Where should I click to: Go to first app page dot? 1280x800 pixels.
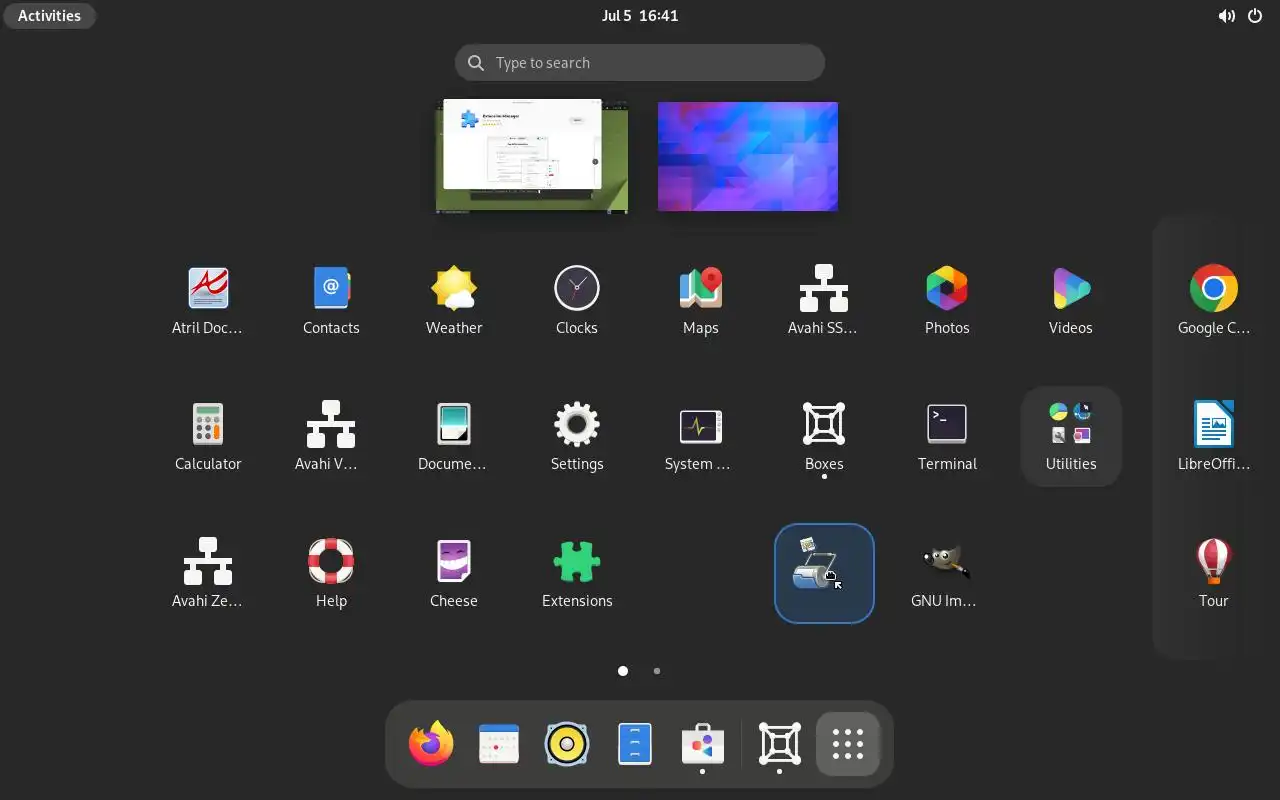(623, 671)
